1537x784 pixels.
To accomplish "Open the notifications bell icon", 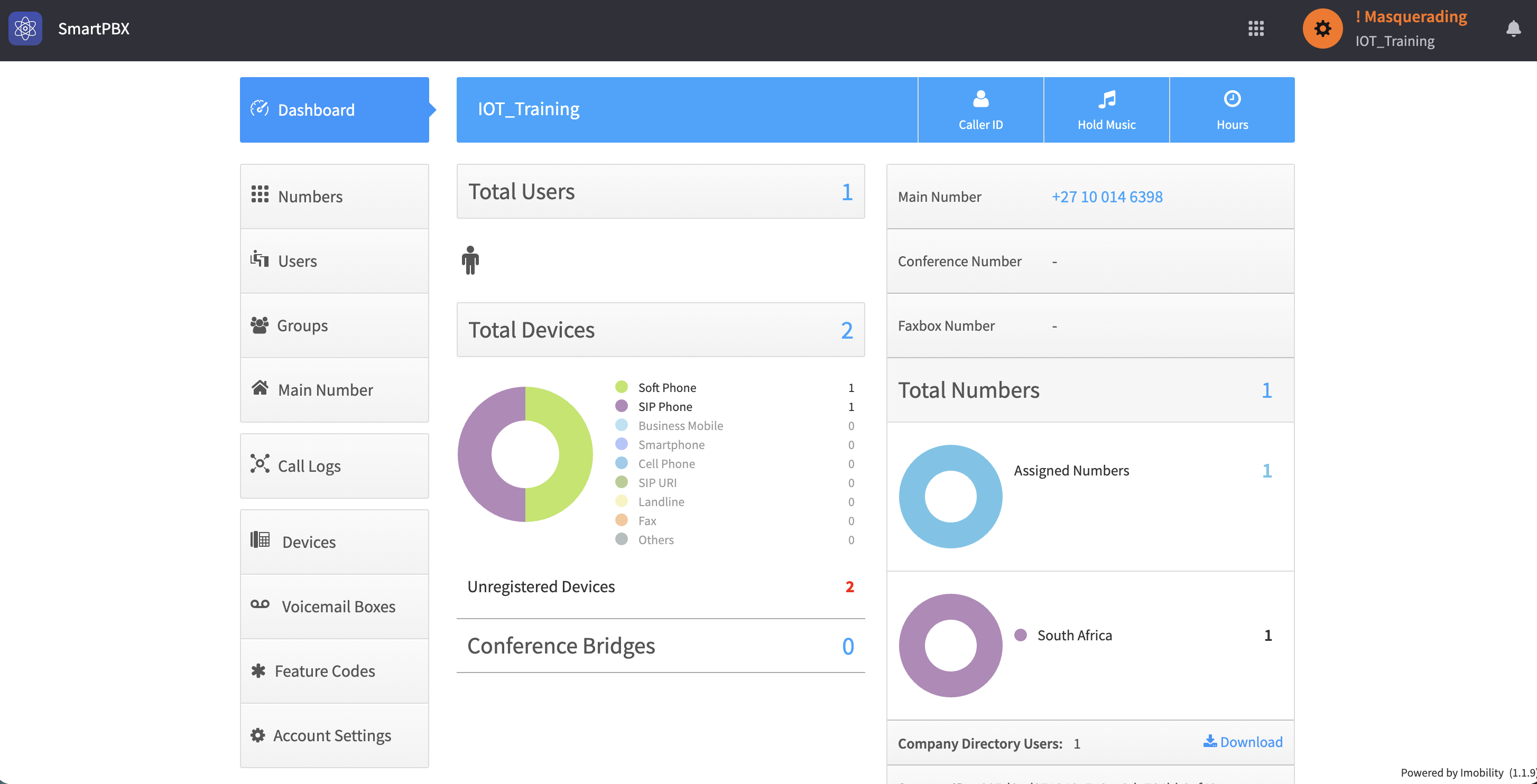I will pyautogui.click(x=1513, y=28).
